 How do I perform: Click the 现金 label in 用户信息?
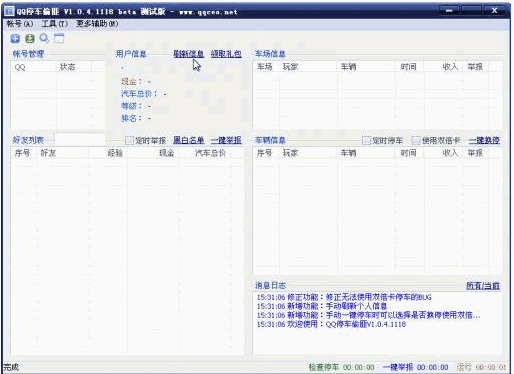point(131,81)
